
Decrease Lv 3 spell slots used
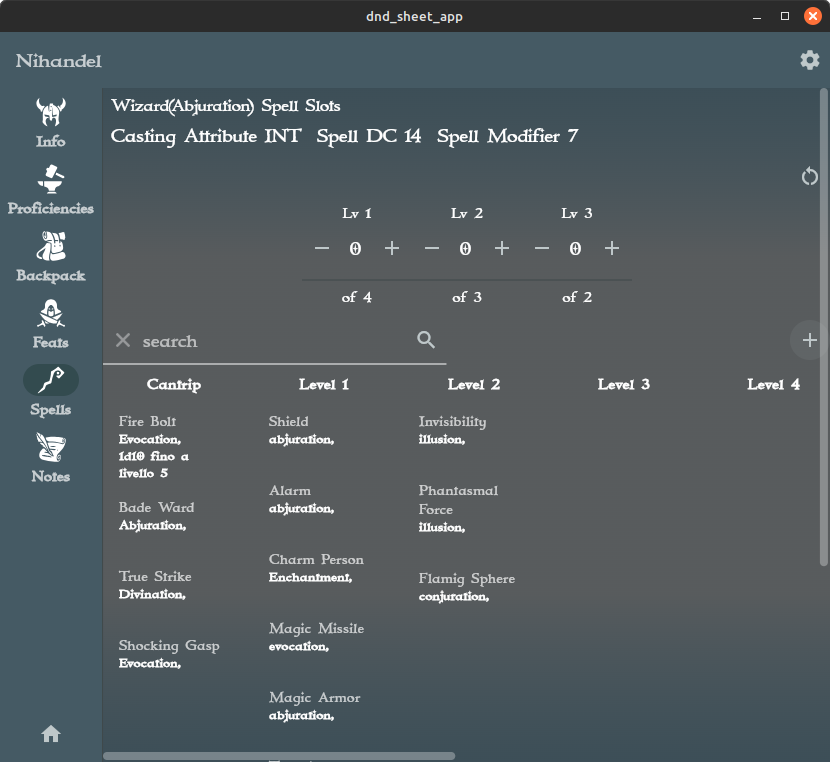pos(542,248)
